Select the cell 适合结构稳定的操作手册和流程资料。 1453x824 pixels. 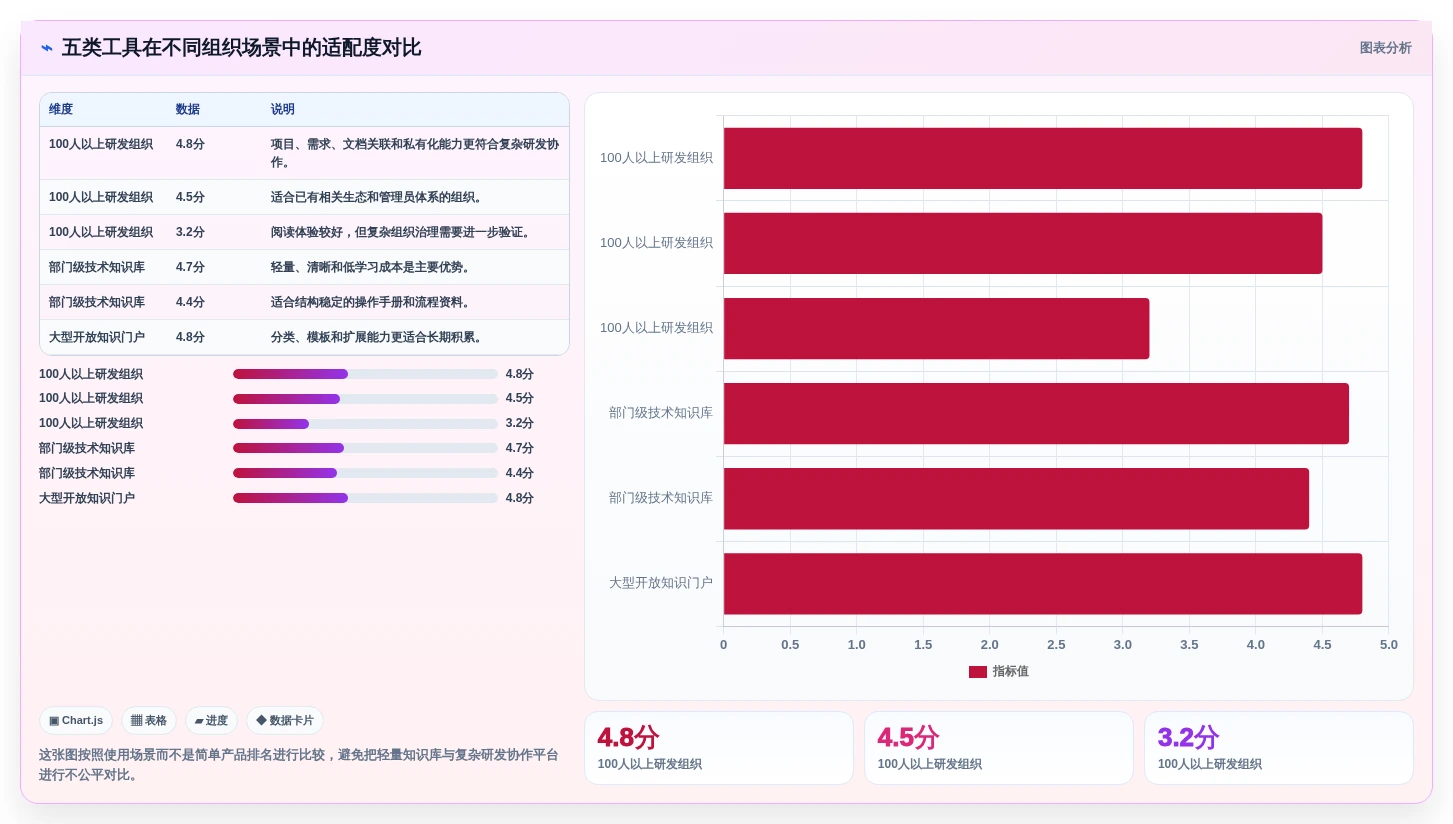(x=415, y=302)
